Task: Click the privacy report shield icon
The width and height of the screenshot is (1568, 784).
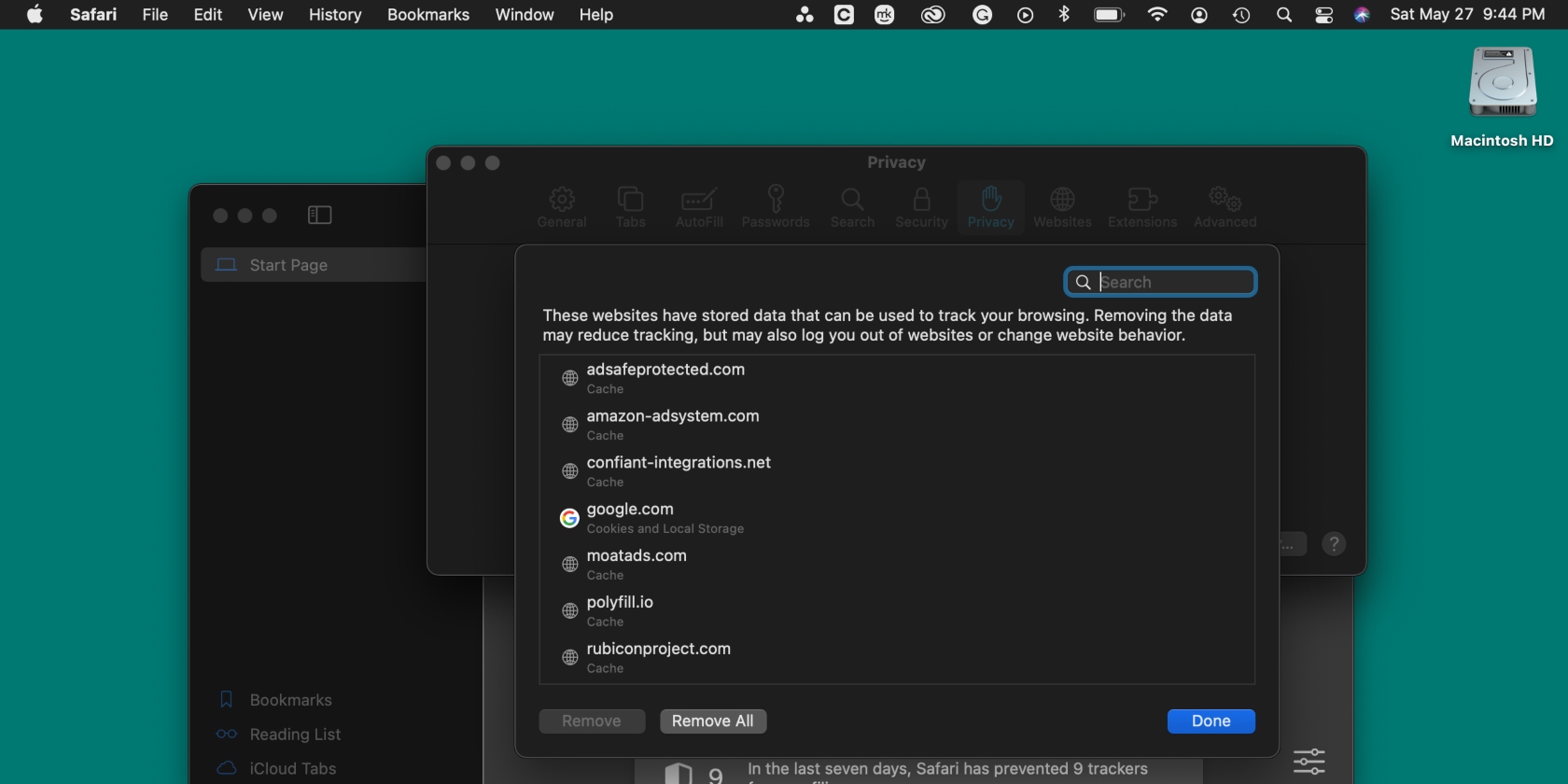Action: 679,775
